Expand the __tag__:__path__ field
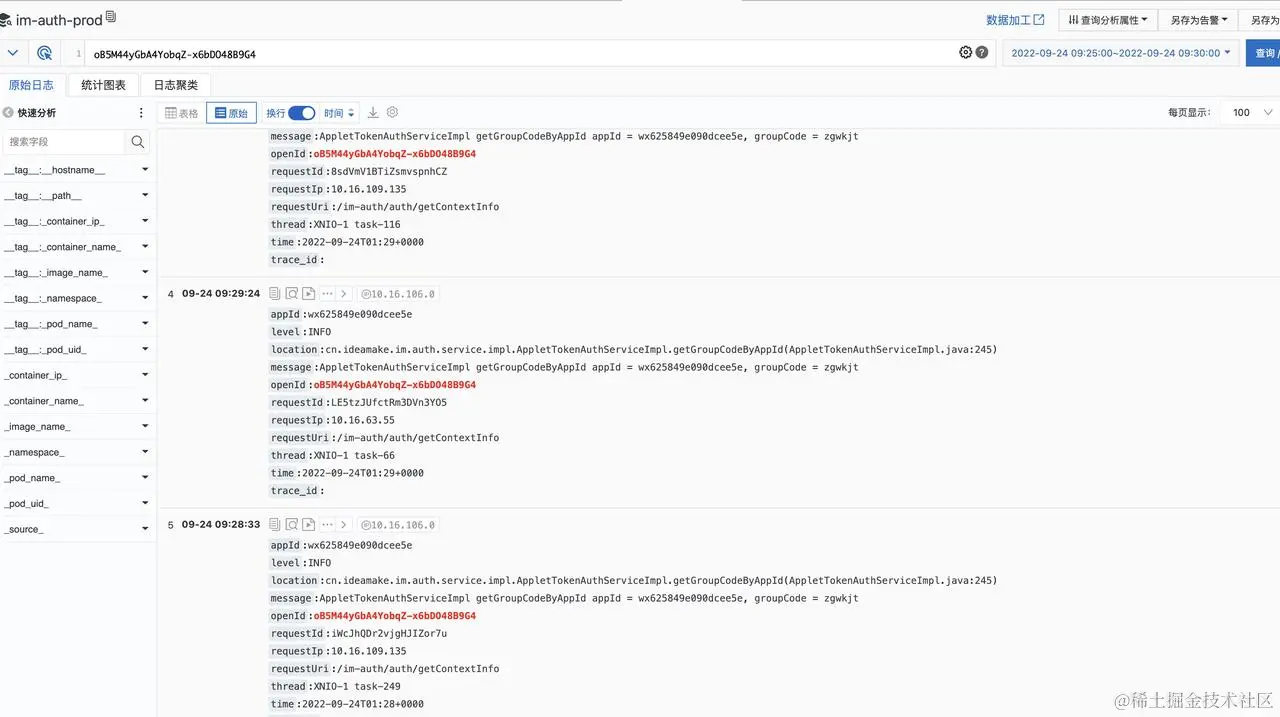1280x717 pixels. coord(145,196)
